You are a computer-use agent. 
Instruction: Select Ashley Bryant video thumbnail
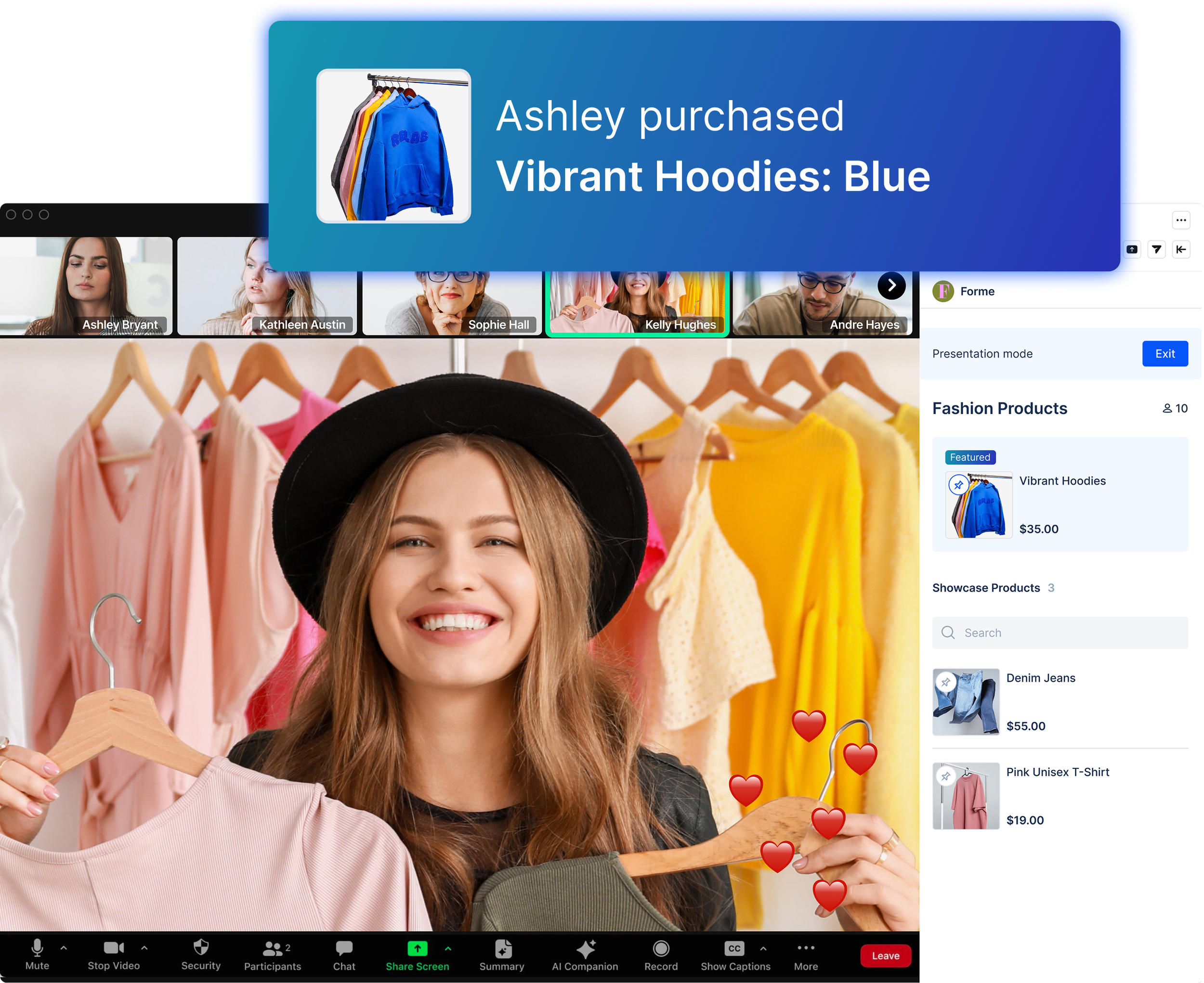86,286
